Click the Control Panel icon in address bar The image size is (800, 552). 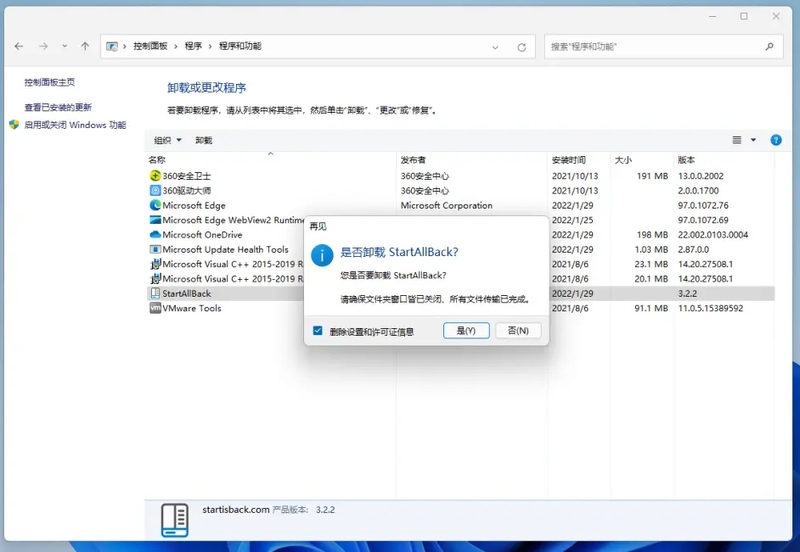(112, 46)
